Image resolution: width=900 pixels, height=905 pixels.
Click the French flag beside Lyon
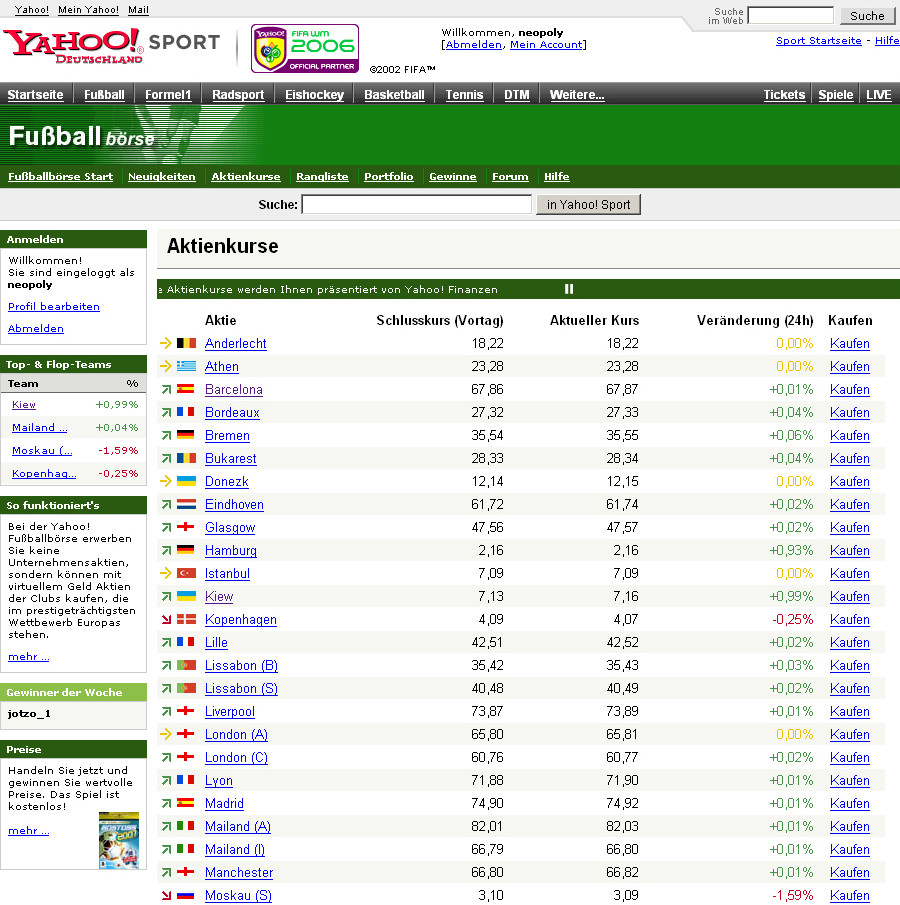(x=186, y=780)
